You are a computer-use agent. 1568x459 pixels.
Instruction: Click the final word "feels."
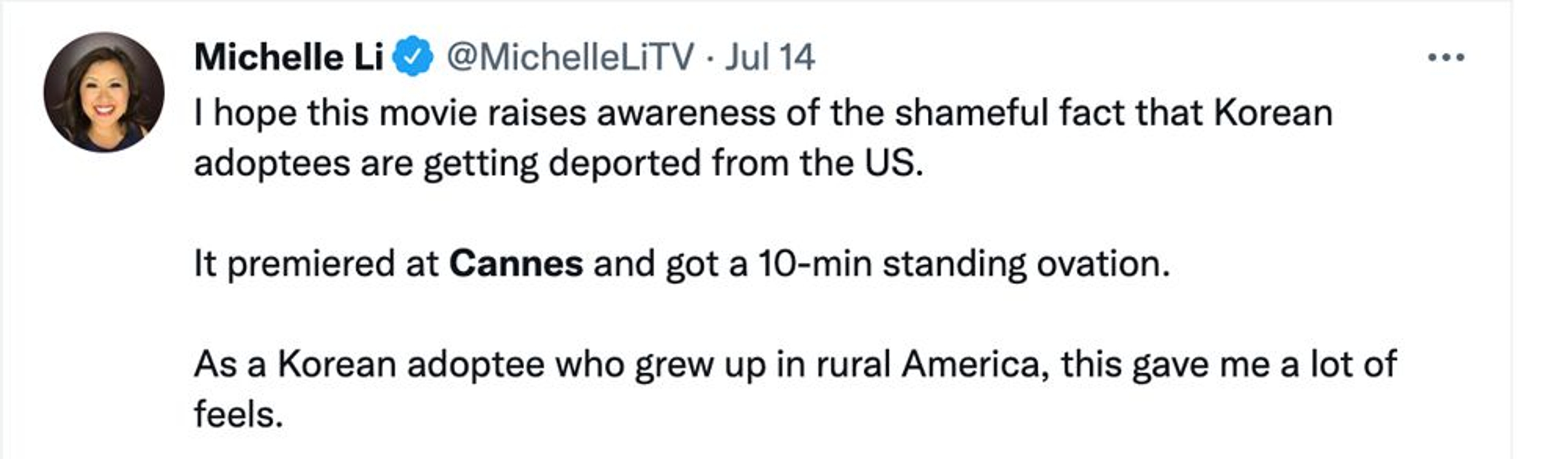click(x=238, y=415)
